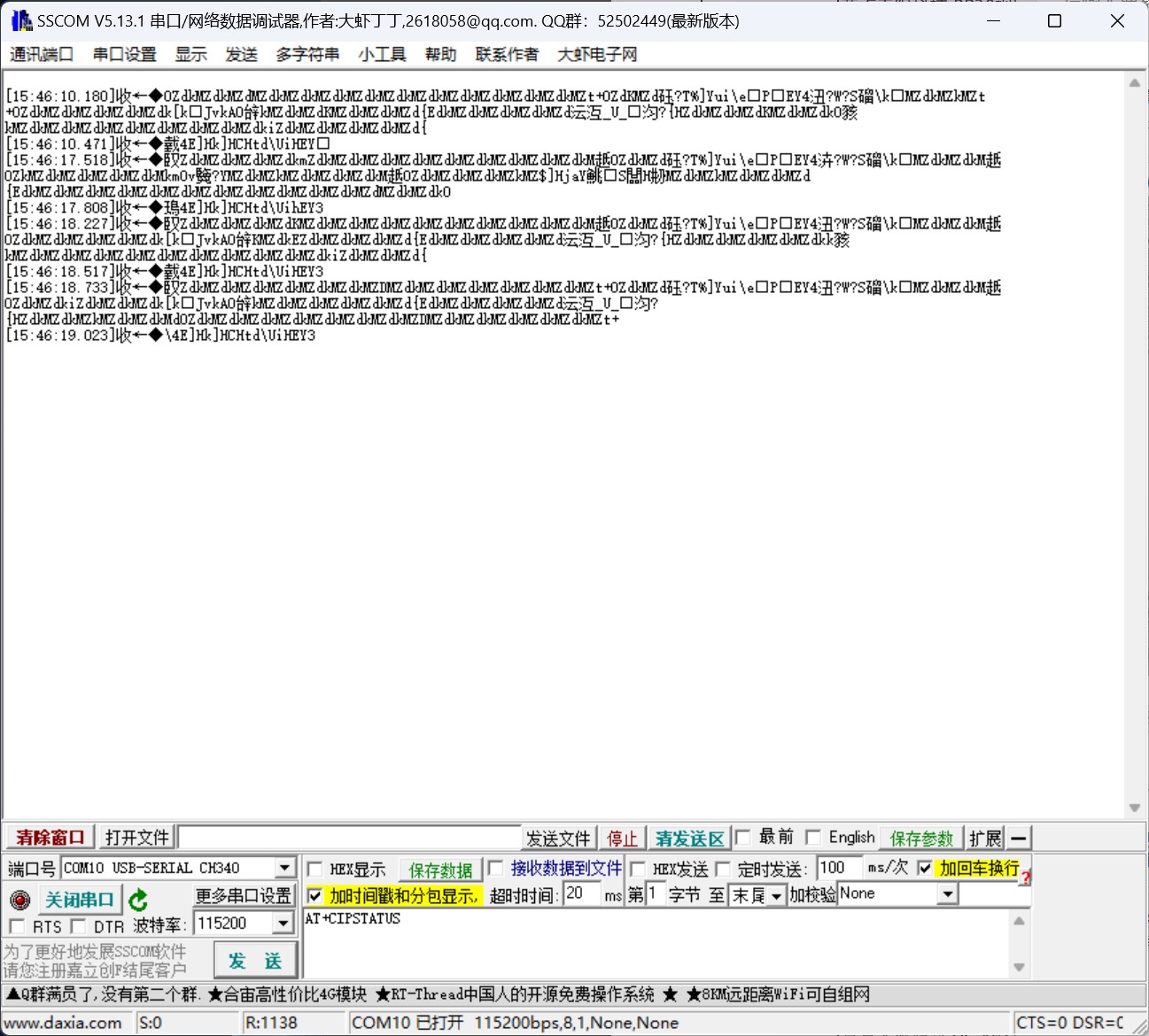This screenshot has height=1036, width=1149.
Task: Expand the 115200 baud rate dropdown
Action: [x=283, y=924]
